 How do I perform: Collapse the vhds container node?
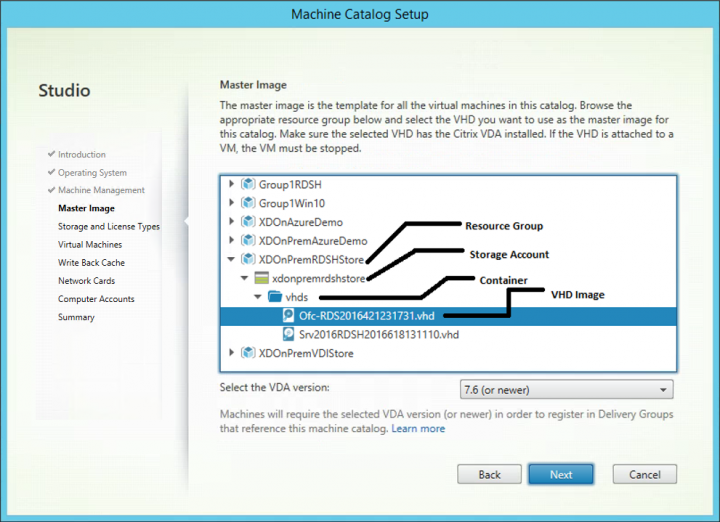click(259, 297)
